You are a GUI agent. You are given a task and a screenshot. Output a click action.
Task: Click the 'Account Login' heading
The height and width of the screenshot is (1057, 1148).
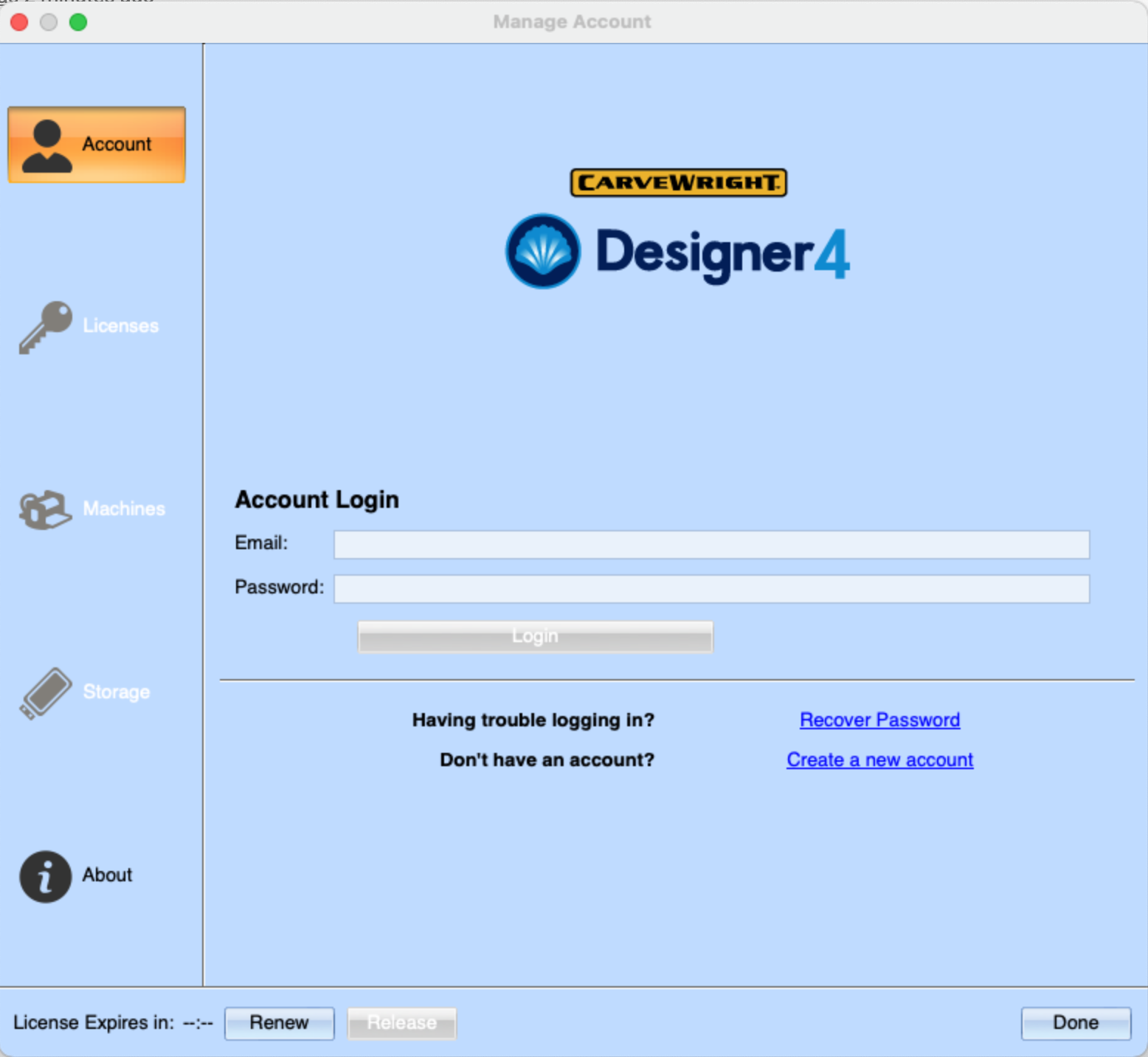(317, 500)
